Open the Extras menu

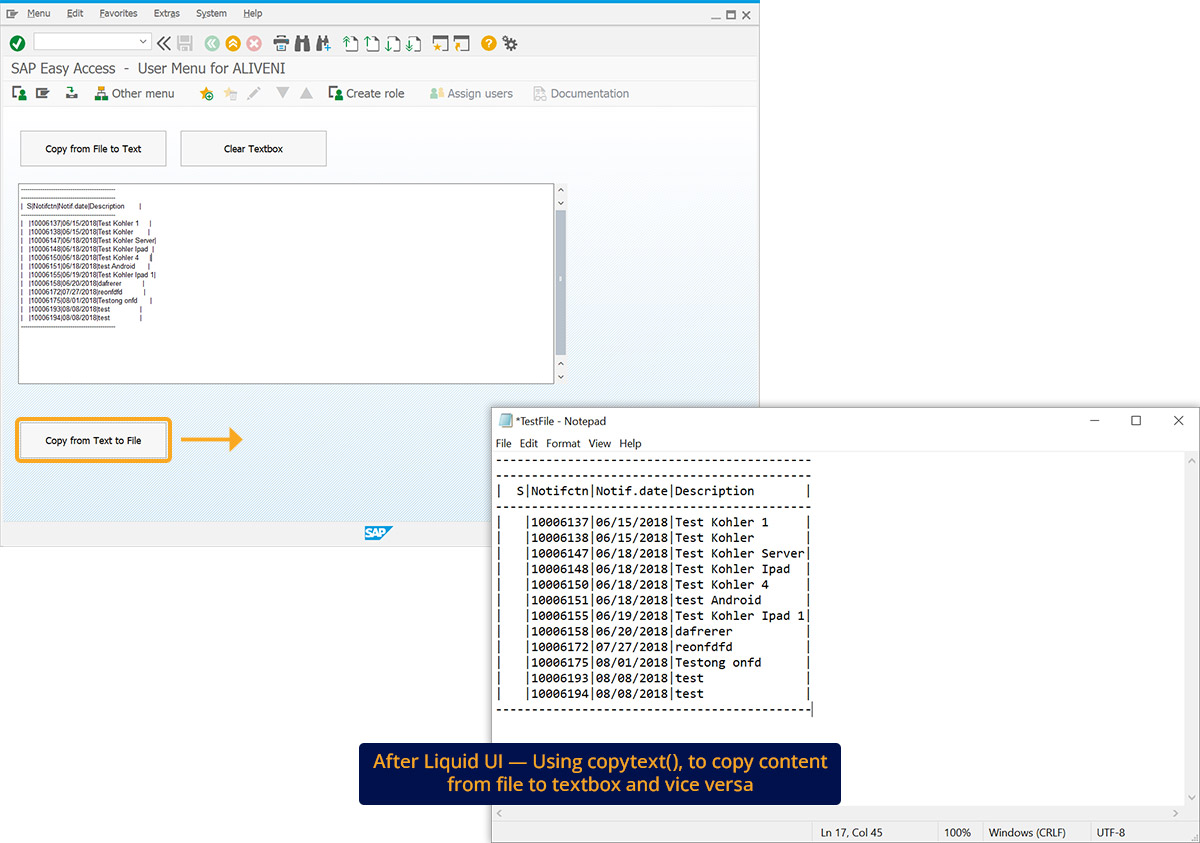pyautogui.click(x=167, y=13)
